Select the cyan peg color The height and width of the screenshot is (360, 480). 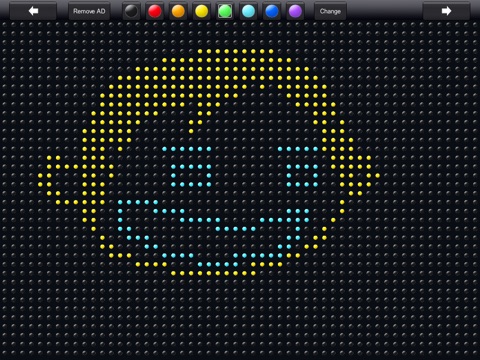(x=248, y=11)
